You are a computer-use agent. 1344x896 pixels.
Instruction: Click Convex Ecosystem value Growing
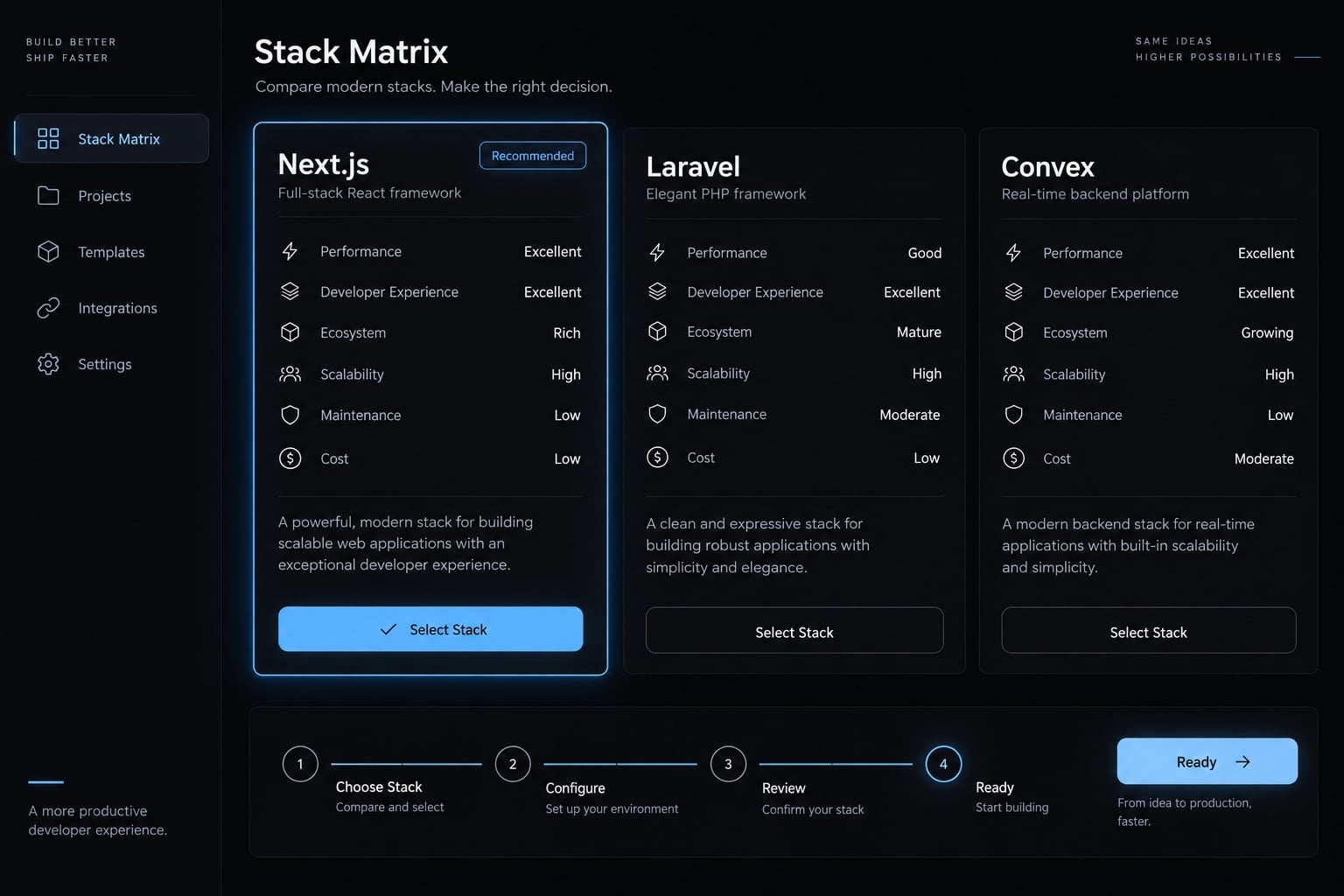[x=1267, y=332]
